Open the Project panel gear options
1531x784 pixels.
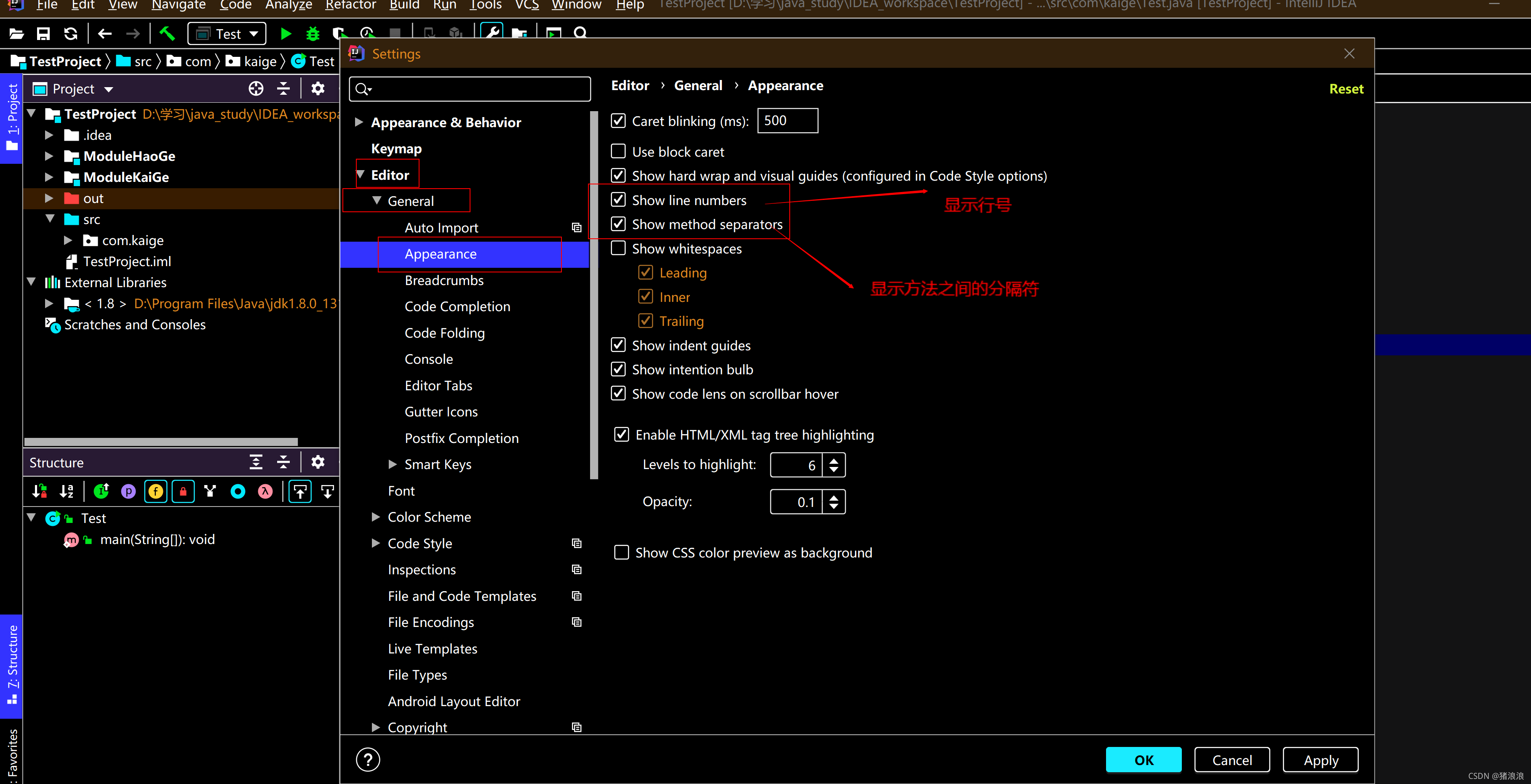(x=318, y=88)
